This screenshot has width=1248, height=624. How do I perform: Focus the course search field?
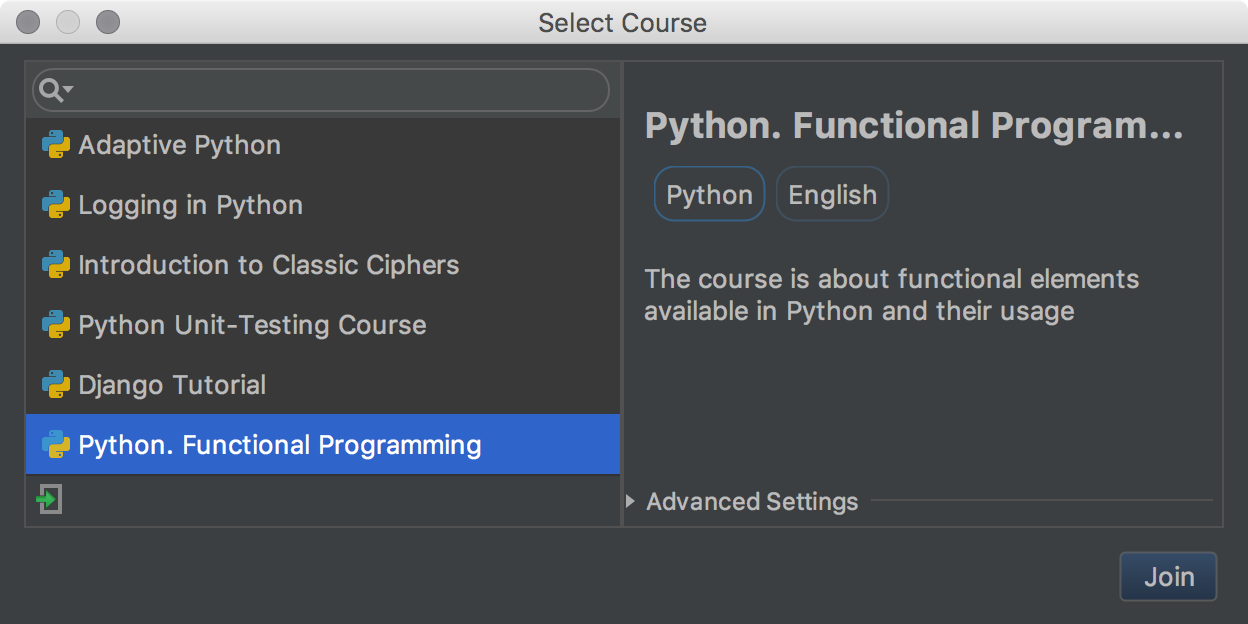pyautogui.click(x=320, y=90)
